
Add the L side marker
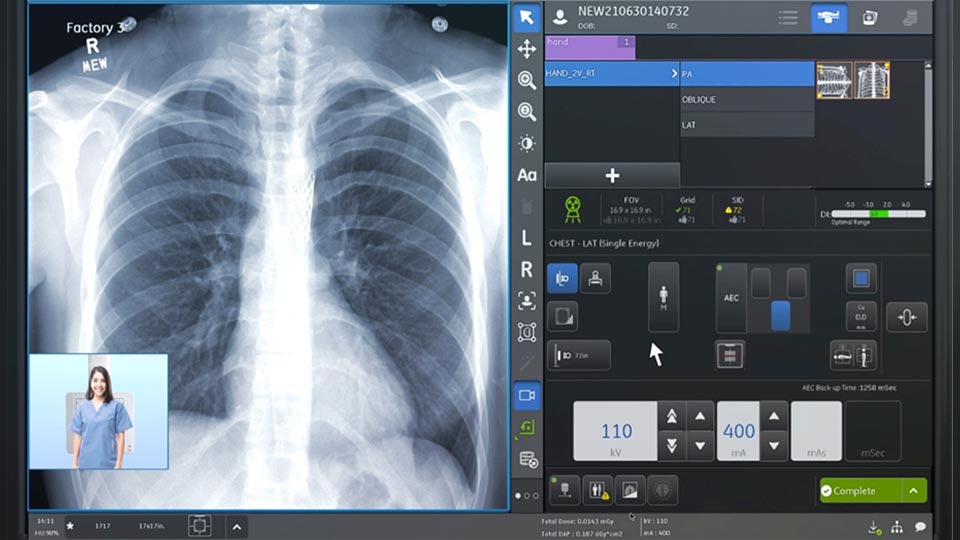point(527,238)
